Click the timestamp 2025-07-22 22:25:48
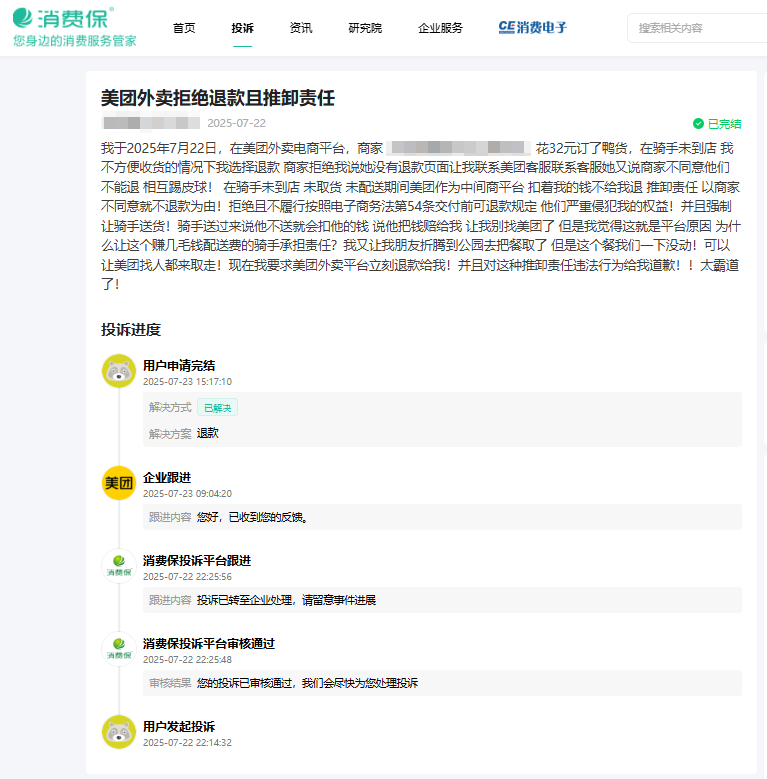767x779 pixels. [x=187, y=659]
